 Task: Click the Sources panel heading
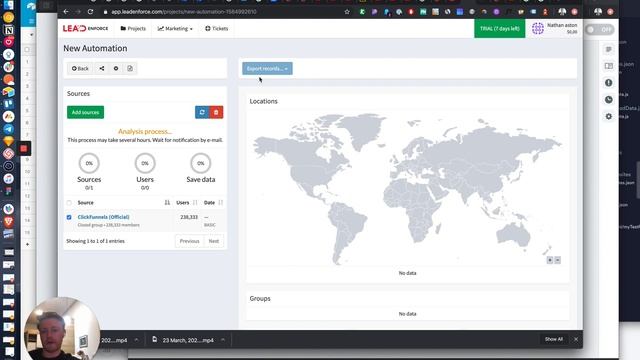pyautogui.click(x=78, y=93)
